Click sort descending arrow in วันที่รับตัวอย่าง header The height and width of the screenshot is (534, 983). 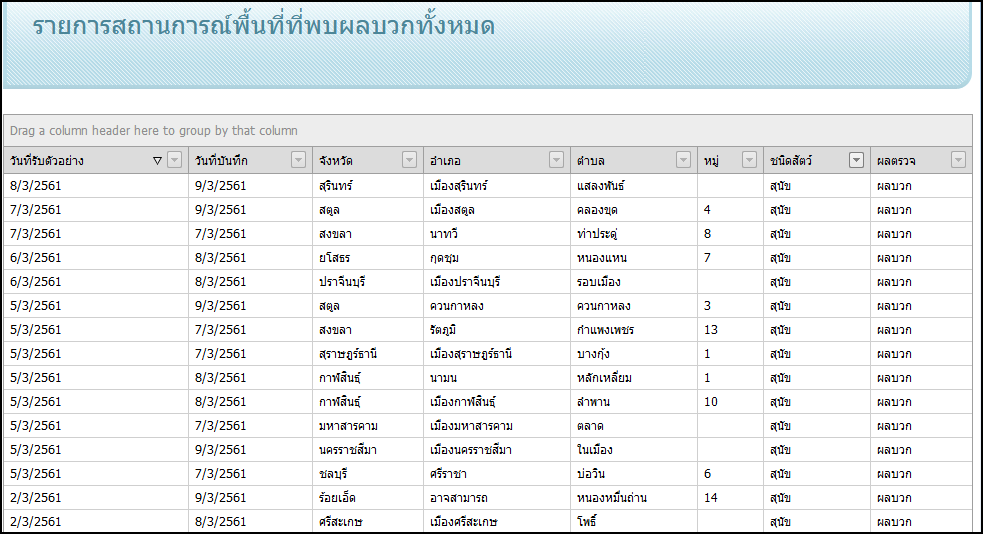coord(157,160)
